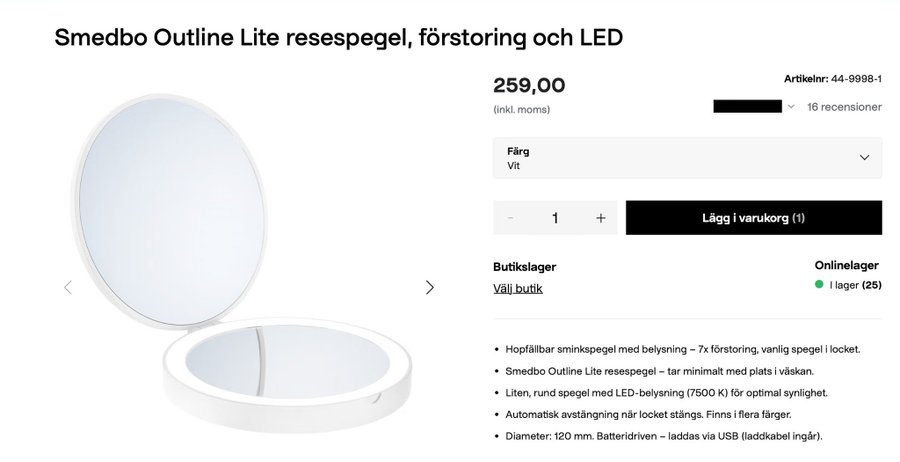Click the Butikslager heading
Image resolution: width=900 pixels, height=462 pixels.
point(524,267)
